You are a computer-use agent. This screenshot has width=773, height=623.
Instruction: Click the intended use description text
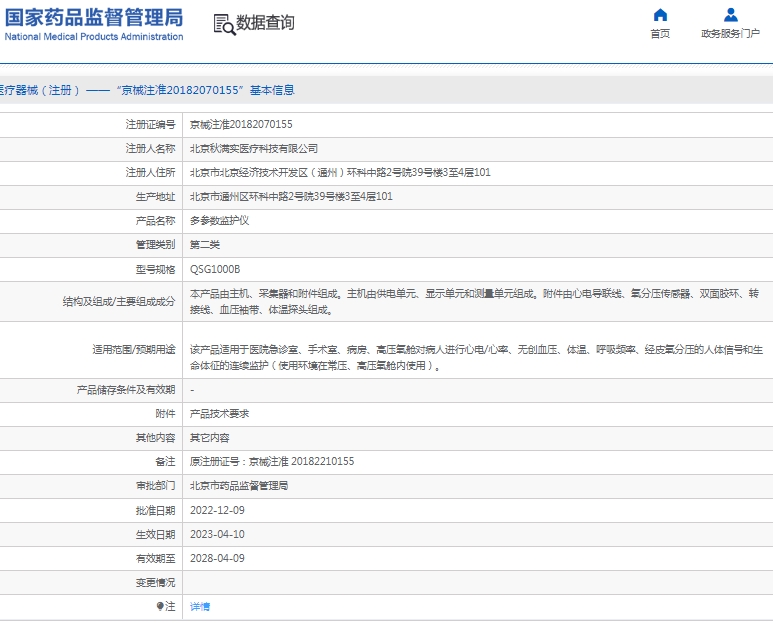(x=476, y=357)
